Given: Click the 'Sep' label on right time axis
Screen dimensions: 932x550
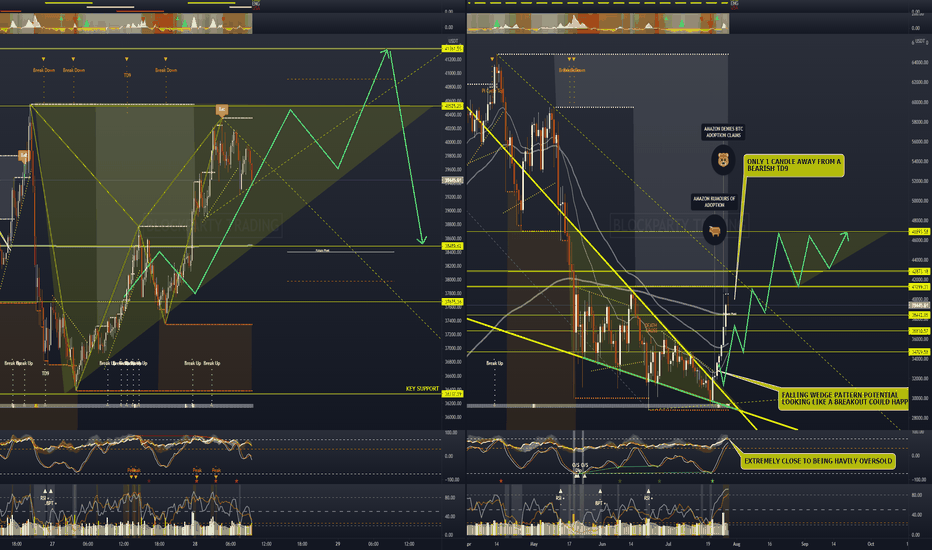Looking at the screenshot, I should pyautogui.click(x=805, y=544).
